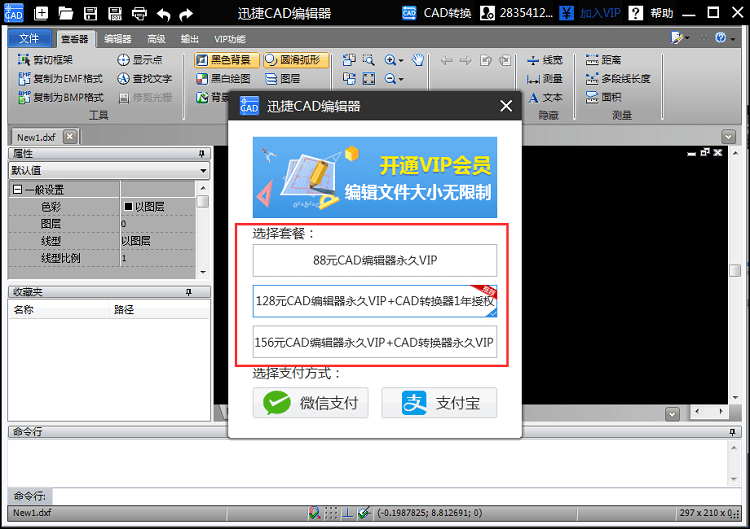Open the 文件 menu
This screenshot has width=750, height=529.
point(29,38)
